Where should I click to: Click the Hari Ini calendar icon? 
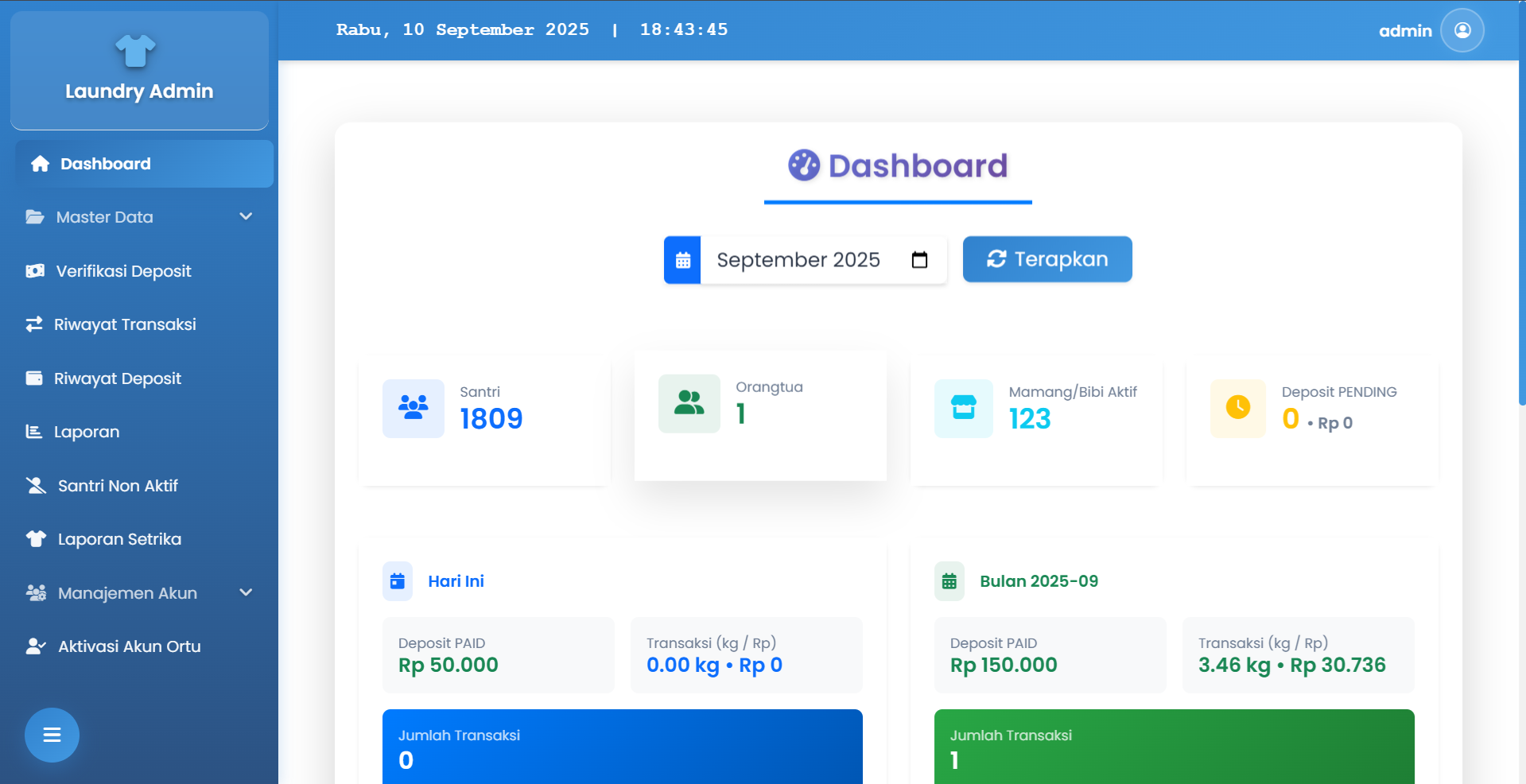(398, 581)
